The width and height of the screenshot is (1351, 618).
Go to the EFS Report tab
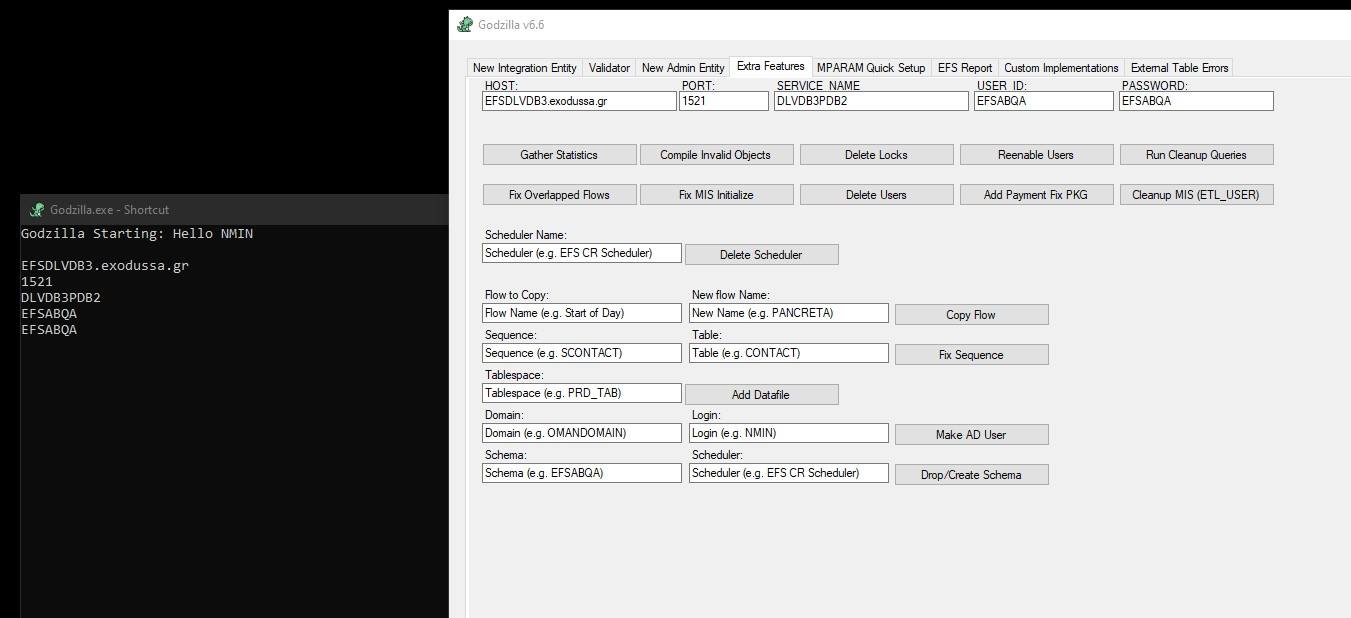tap(964, 68)
